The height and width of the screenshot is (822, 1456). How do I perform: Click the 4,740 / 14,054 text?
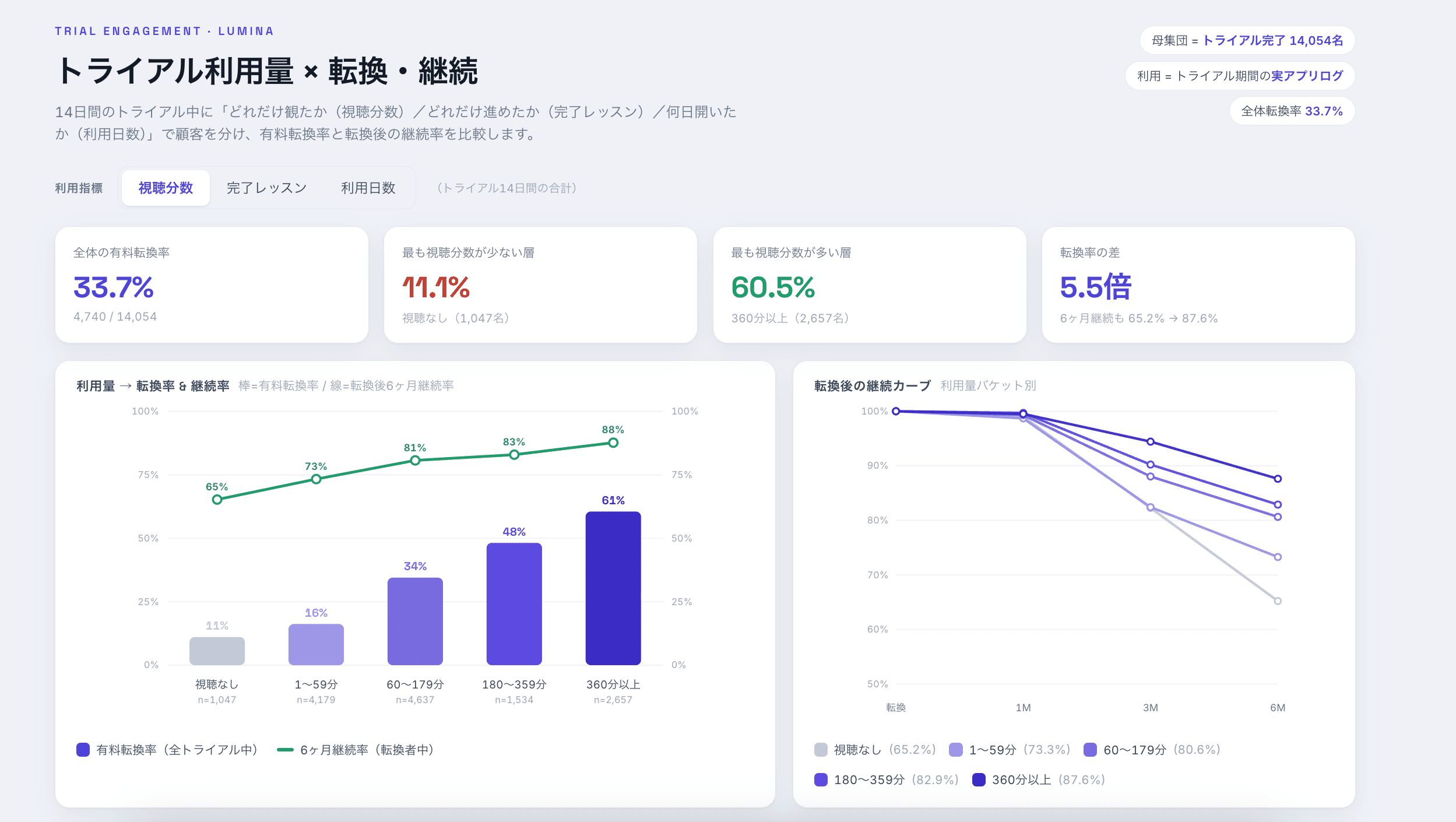coord(115,317)
